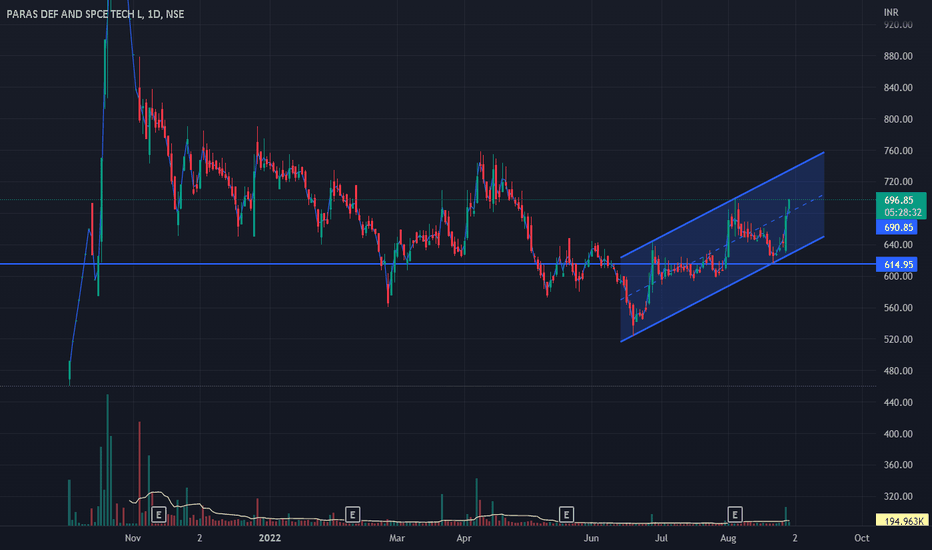Click the Nov label on time axis
932x550 pixels.
coord(133,538)
